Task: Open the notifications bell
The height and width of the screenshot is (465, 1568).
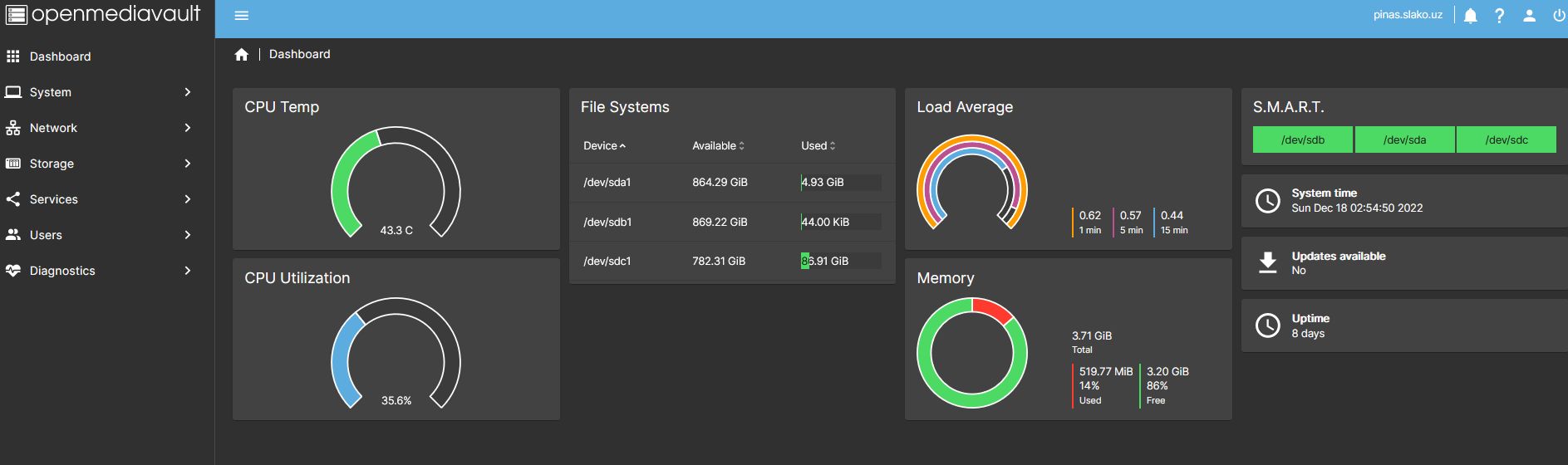Action: [x=1471, y=16]
